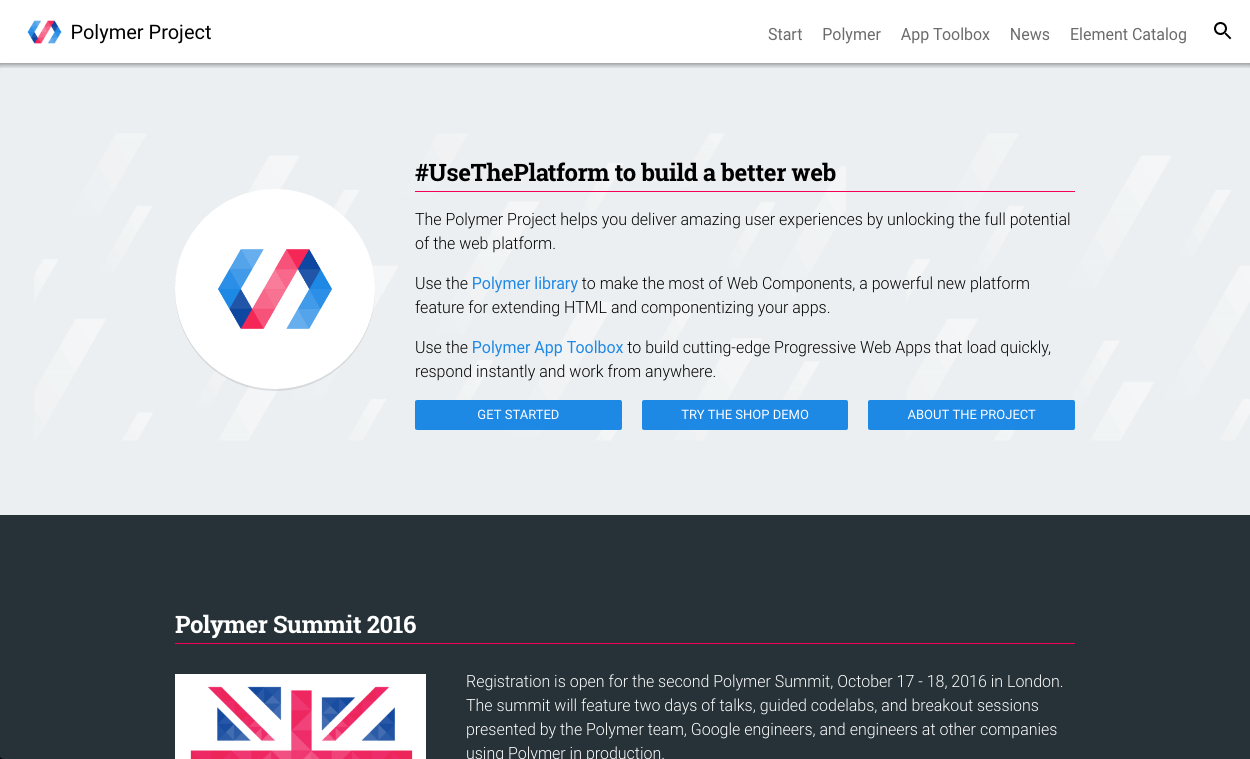
Task: Click the Polymer Summit 2016 heading
Action: click(295, 625)
